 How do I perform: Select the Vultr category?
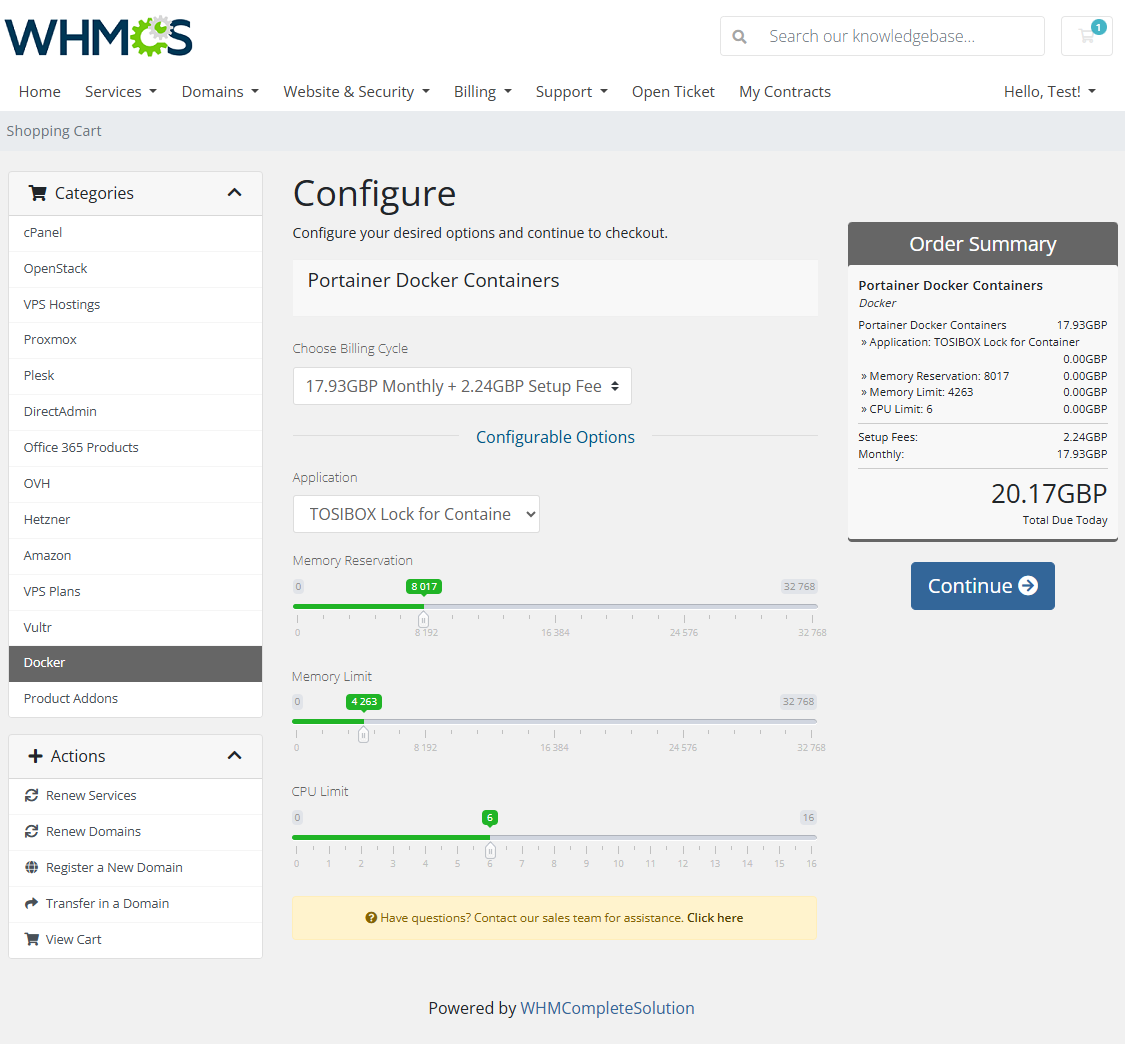pos(136,627)
